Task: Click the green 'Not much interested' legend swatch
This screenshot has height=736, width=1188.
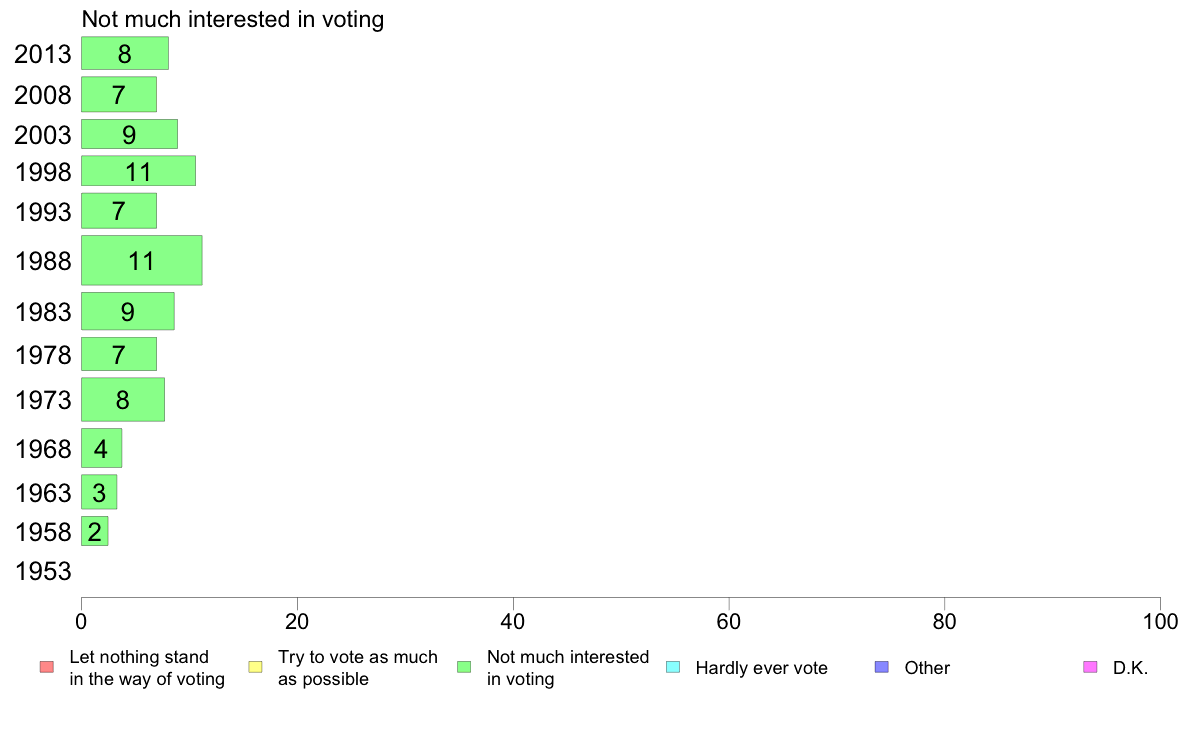Action: coord(464,667)
